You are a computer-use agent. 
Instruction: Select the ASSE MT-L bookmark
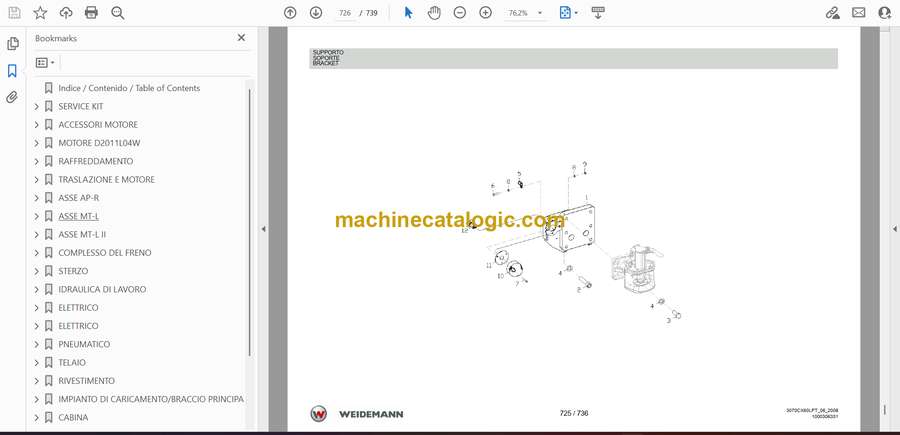point(79,216)
